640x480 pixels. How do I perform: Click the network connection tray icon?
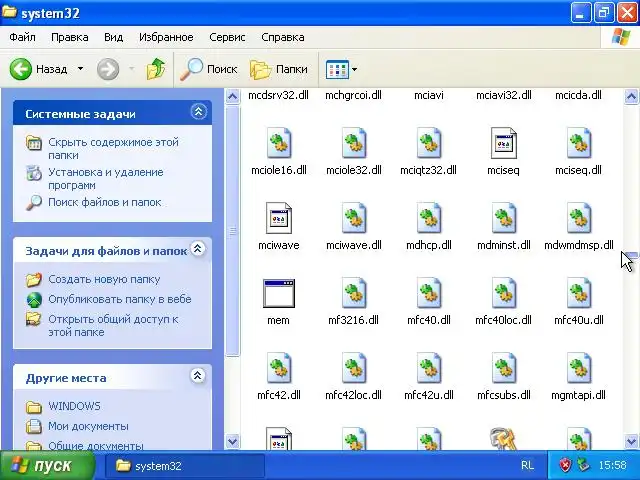[x=584, y=465]
